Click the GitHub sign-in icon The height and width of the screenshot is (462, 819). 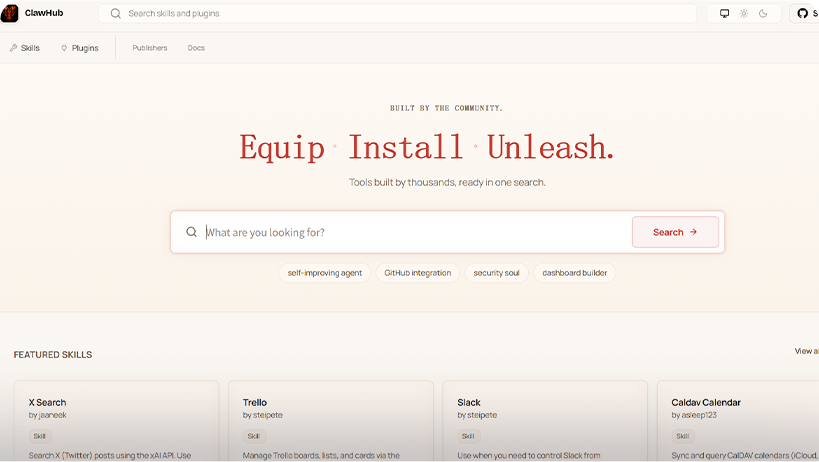click(x=803, y=14)
